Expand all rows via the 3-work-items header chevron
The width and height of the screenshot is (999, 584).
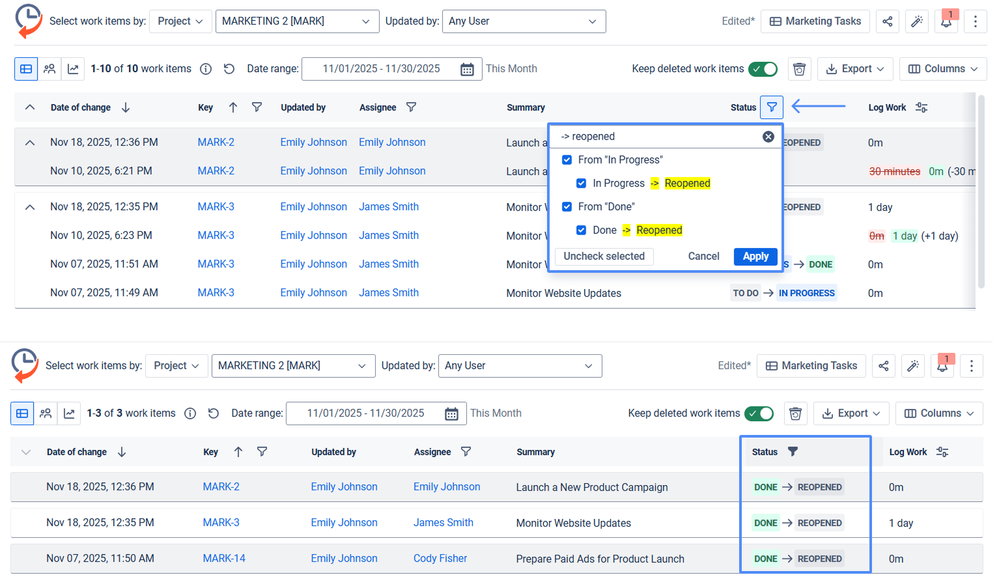[x=26, y=452]
